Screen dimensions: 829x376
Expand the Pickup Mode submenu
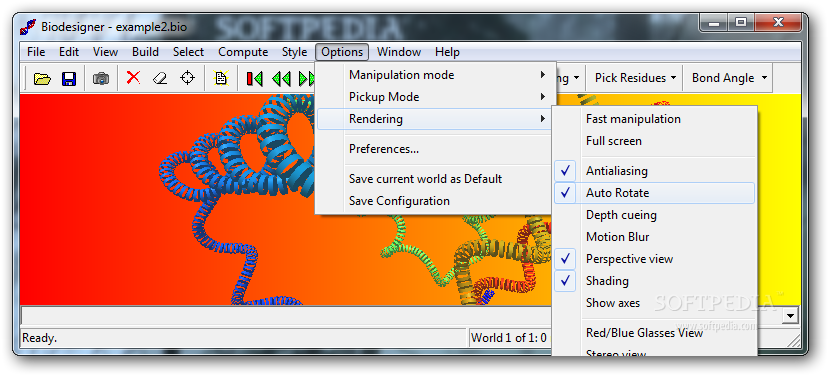435,97
